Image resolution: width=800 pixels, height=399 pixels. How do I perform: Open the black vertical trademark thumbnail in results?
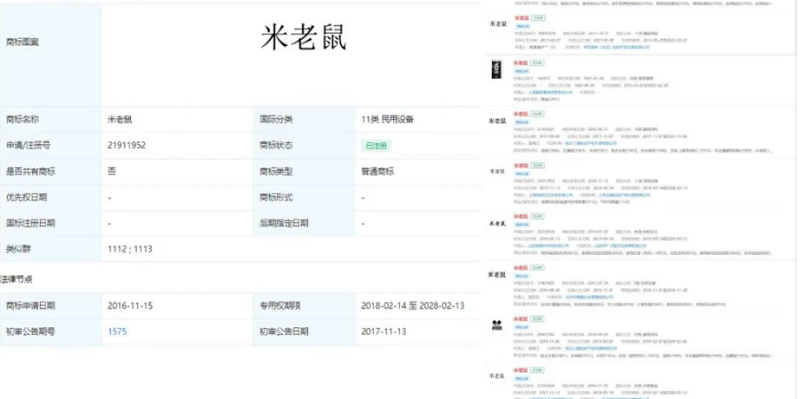(496, 69)
